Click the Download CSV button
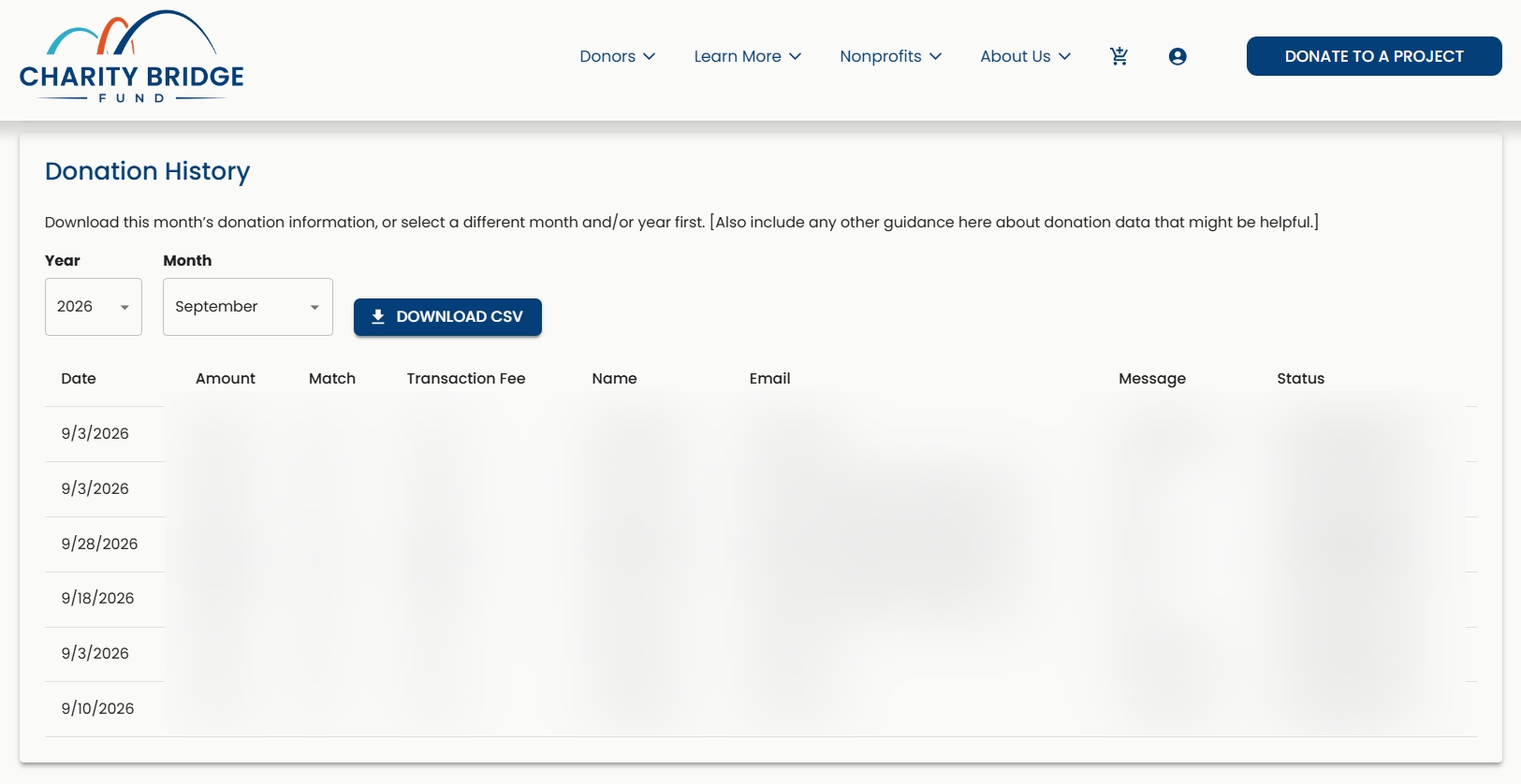The width and height of the screenshot is (1521, 784). coord(447,316)
